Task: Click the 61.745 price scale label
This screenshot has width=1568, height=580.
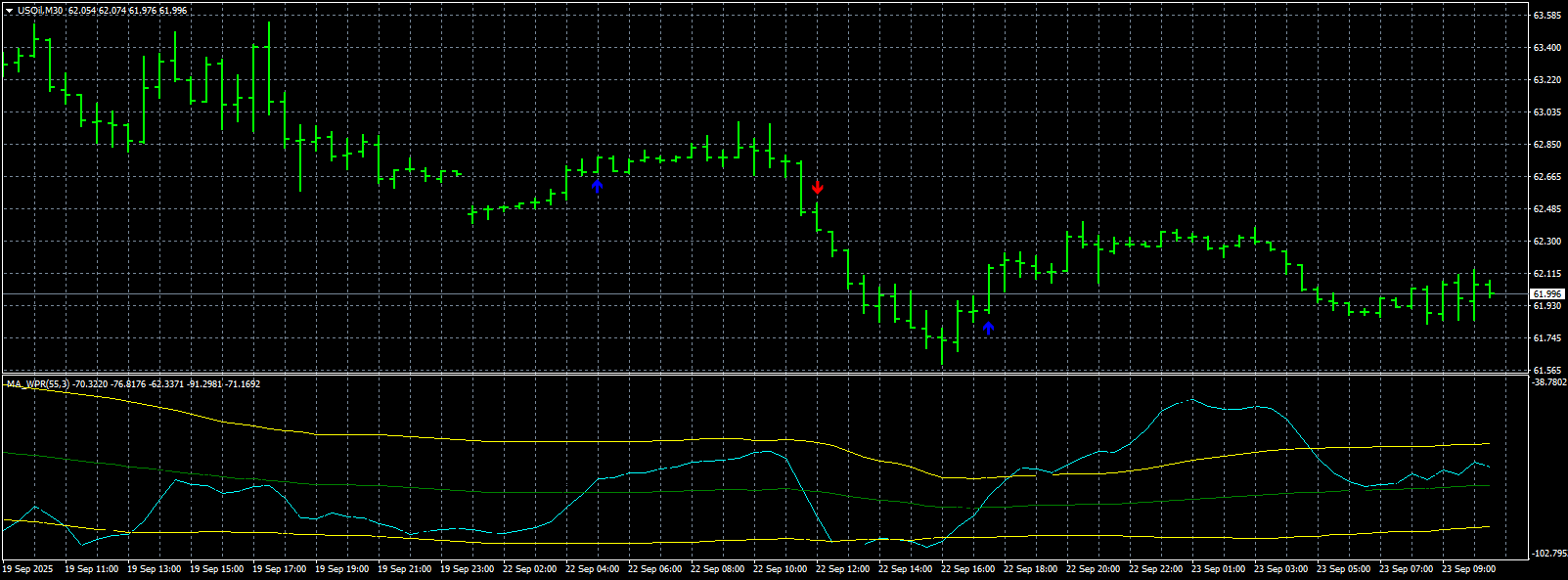Action: (1547, 338)
